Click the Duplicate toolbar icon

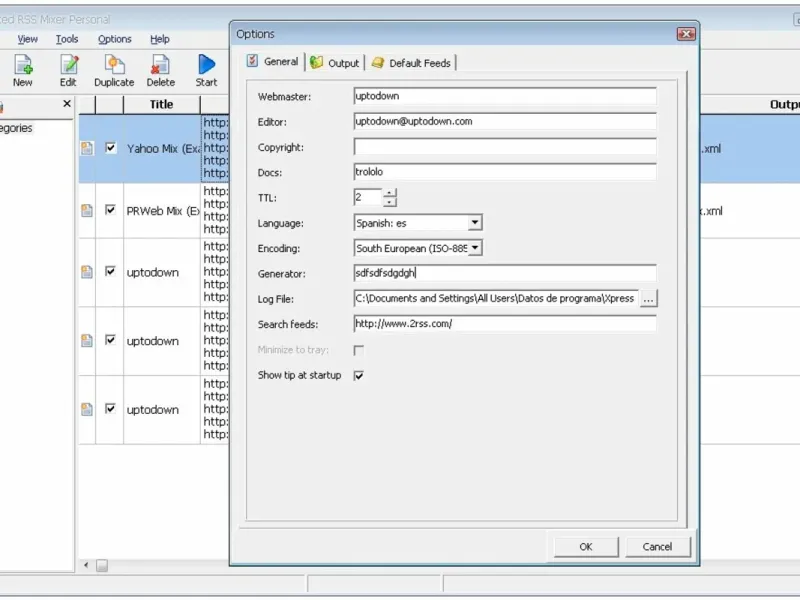coord(114,65)
